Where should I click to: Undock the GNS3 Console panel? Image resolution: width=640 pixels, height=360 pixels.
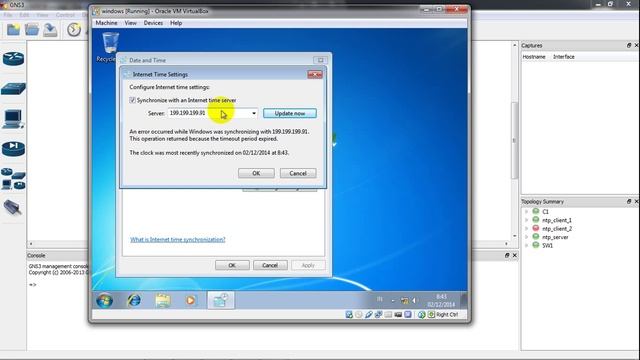pyautogui.click(x=507, y=255)
